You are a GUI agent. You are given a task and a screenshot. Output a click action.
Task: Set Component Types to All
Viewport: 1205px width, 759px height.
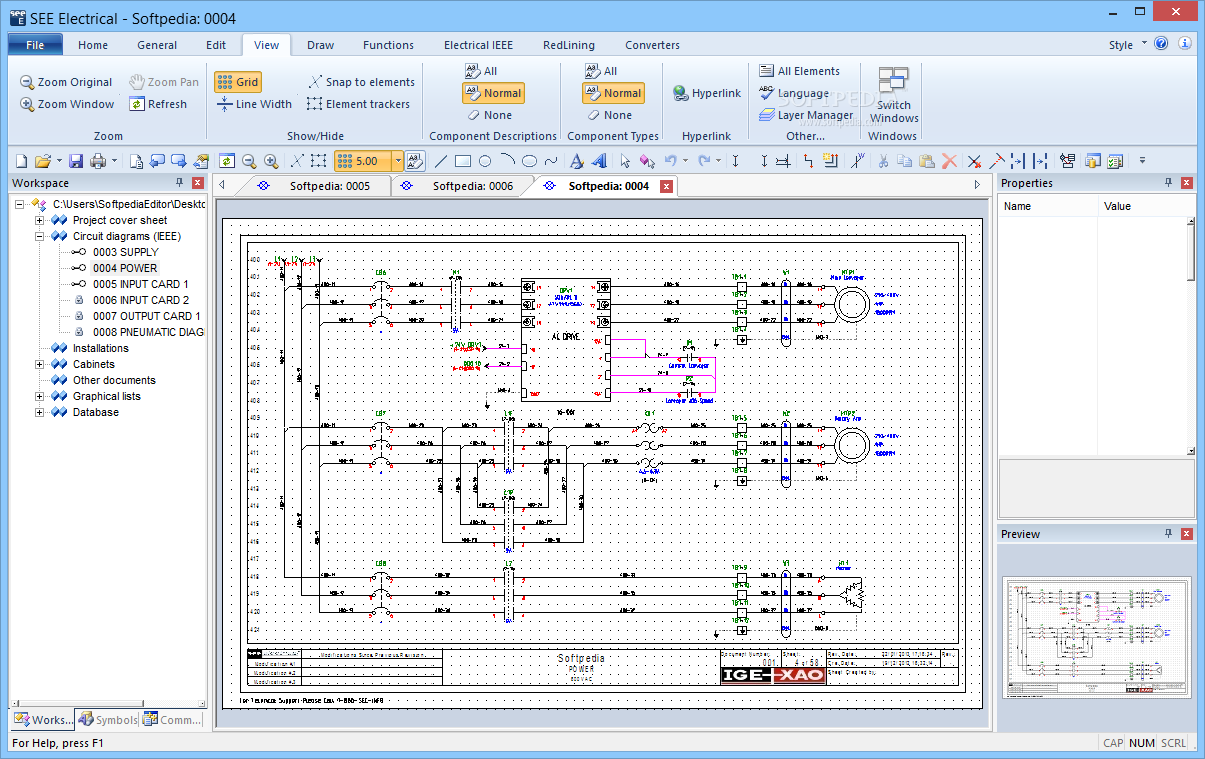coord(601,71)
